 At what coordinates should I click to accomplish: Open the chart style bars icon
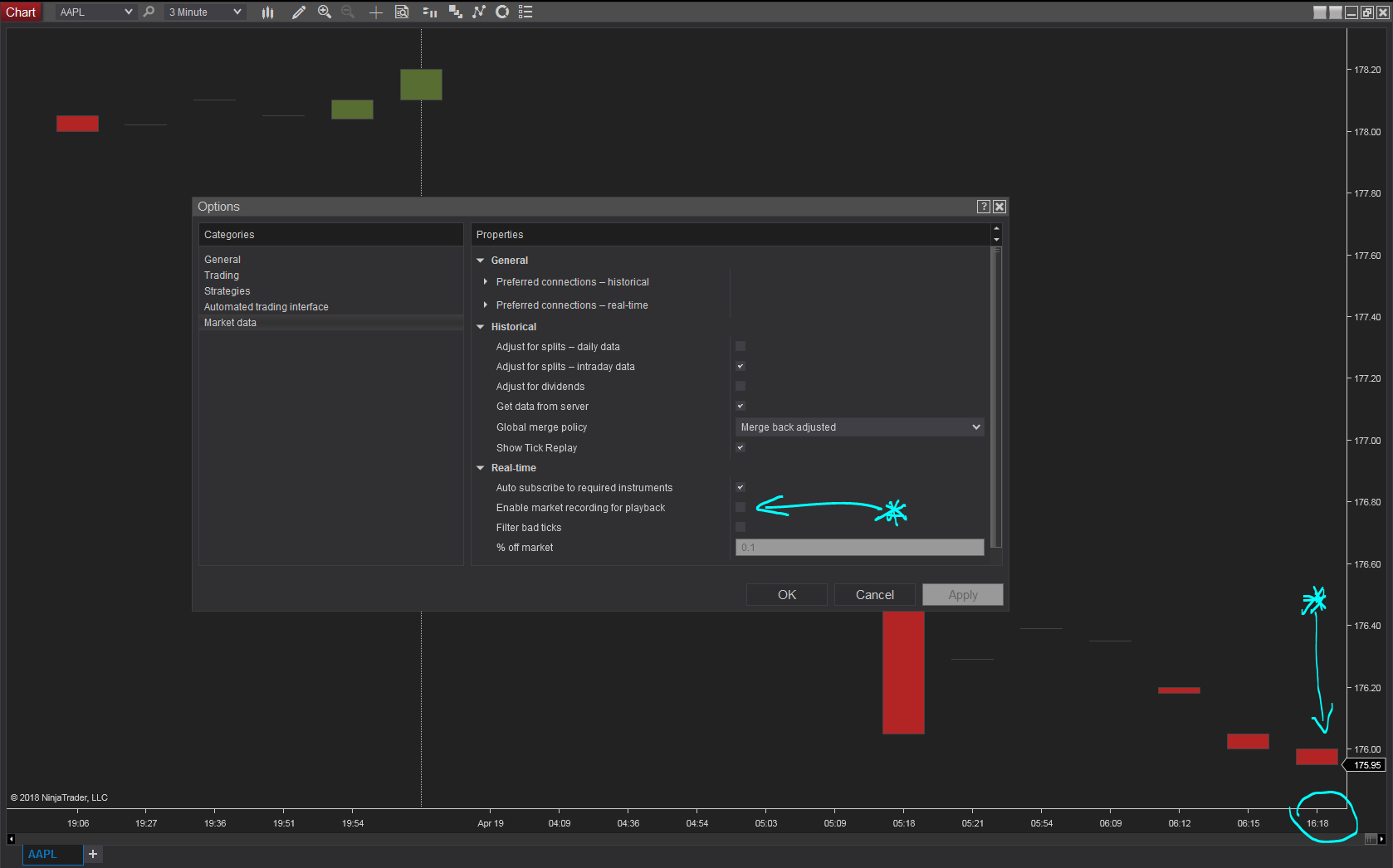(x=267, y=12)
